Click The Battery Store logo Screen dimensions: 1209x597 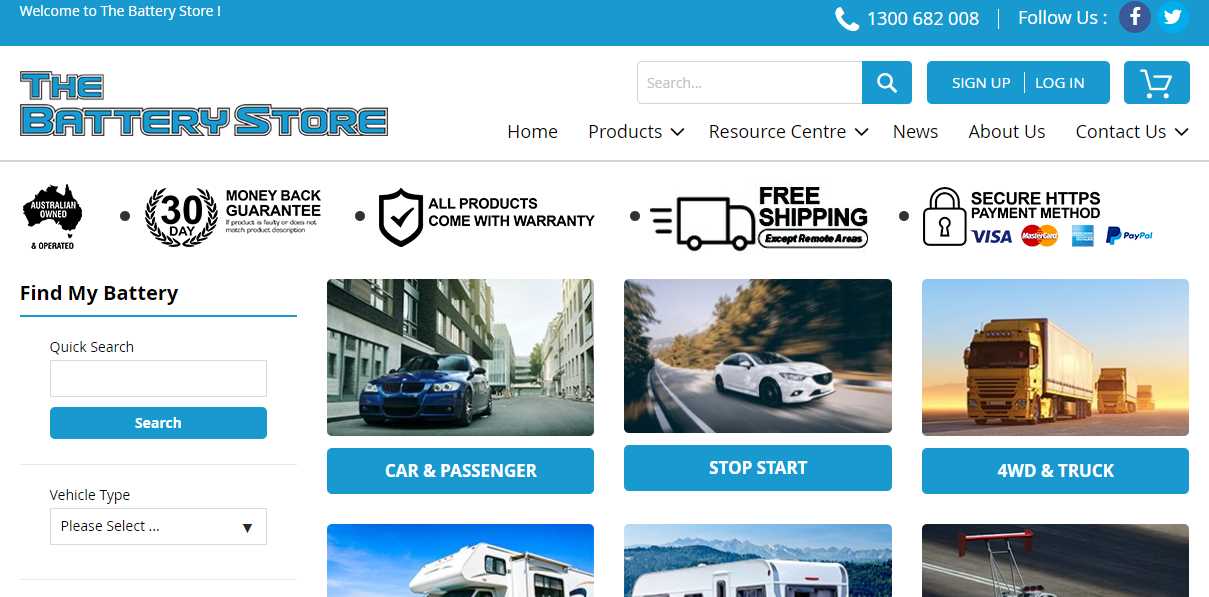(x=204, y=104)
